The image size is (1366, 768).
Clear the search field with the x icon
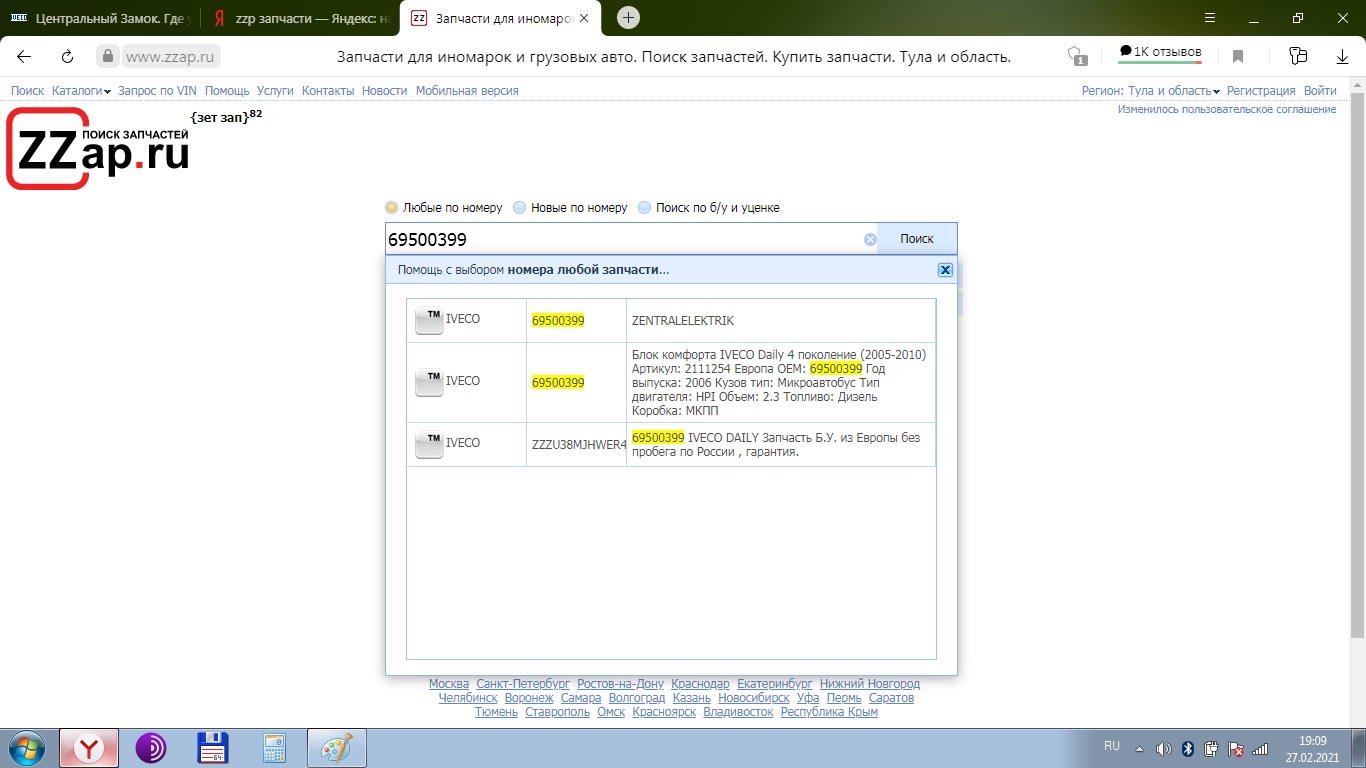point(870,239)
